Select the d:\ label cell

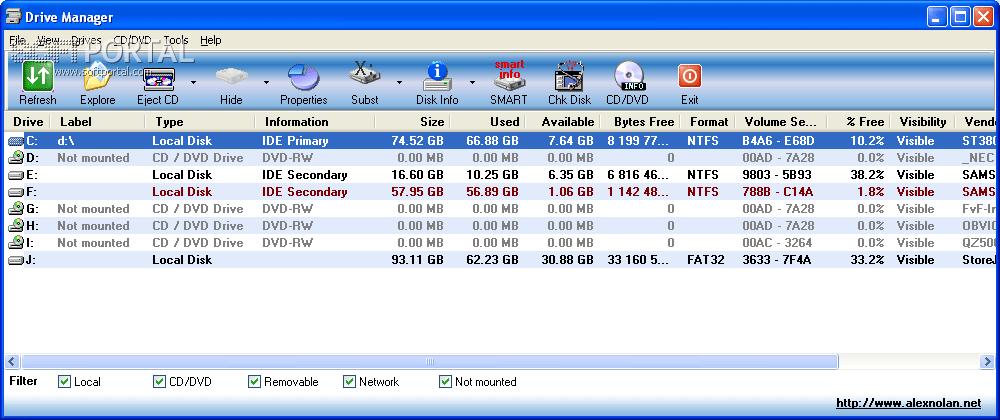click(66, 141)
